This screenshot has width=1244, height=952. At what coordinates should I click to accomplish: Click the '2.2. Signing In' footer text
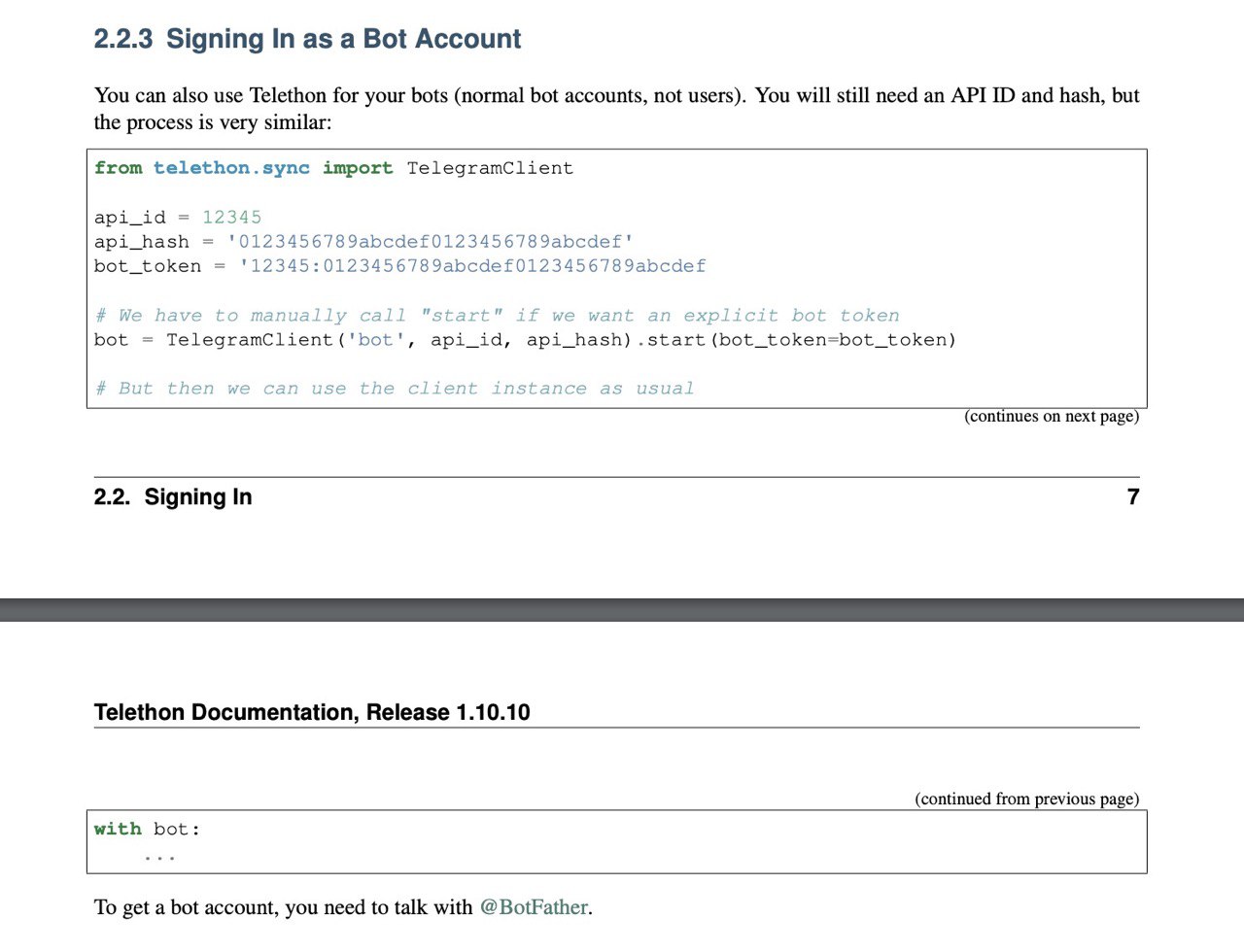point(173,496)
